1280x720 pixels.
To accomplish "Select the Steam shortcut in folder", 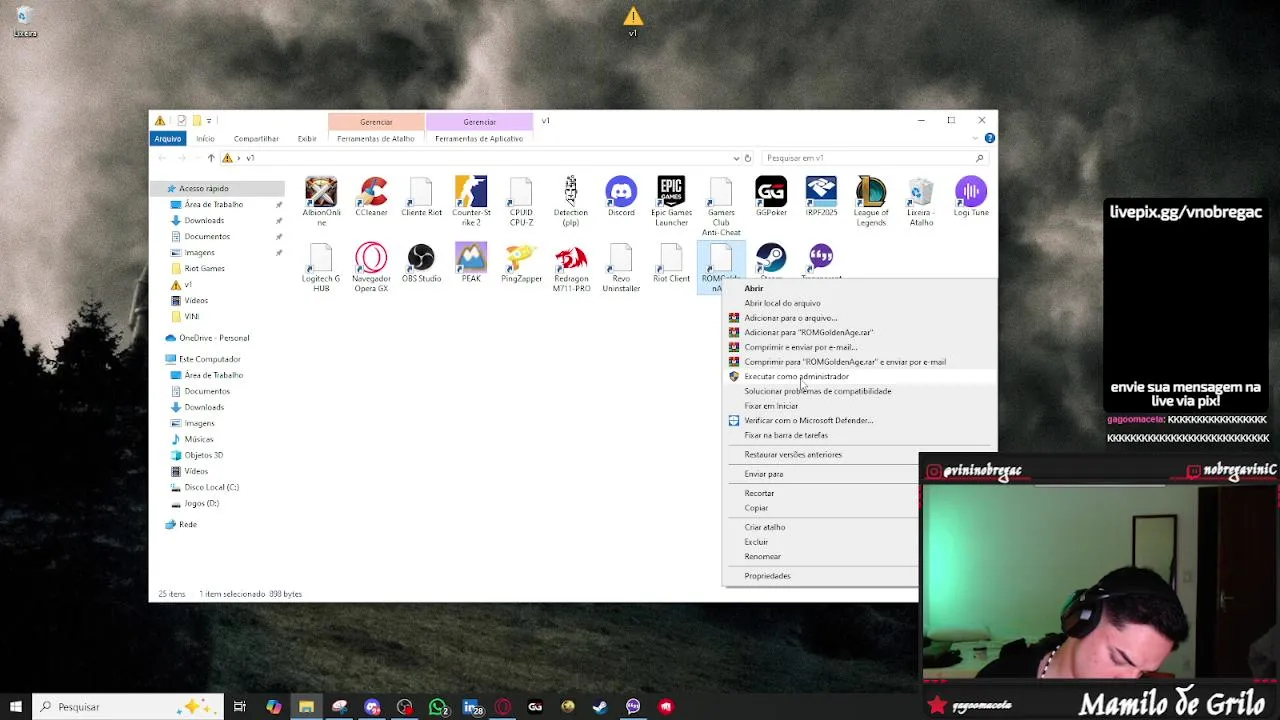I will tap(771, 261).
